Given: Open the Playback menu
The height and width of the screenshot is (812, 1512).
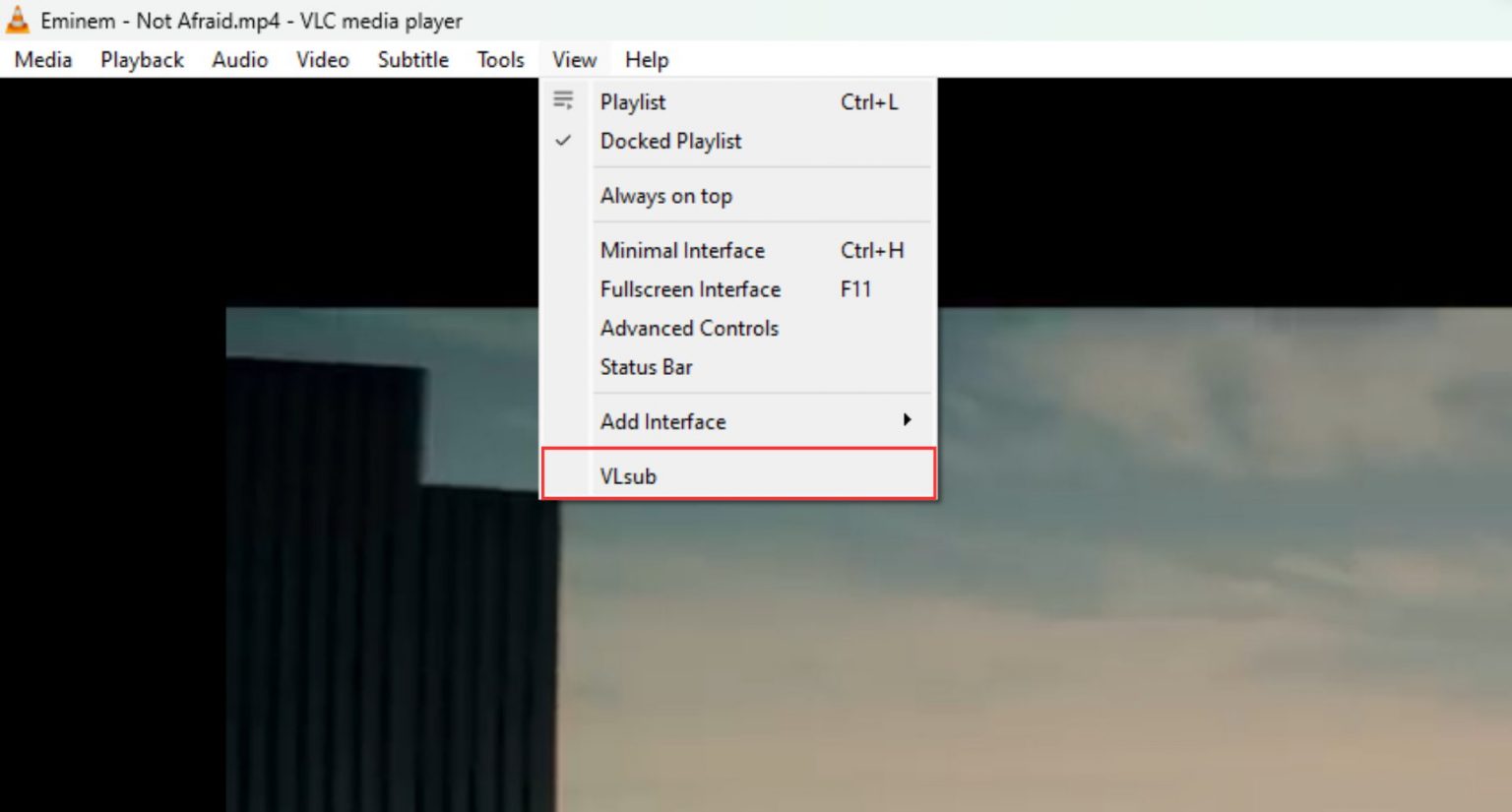Looking at the screenshot, I should (141, 59).
